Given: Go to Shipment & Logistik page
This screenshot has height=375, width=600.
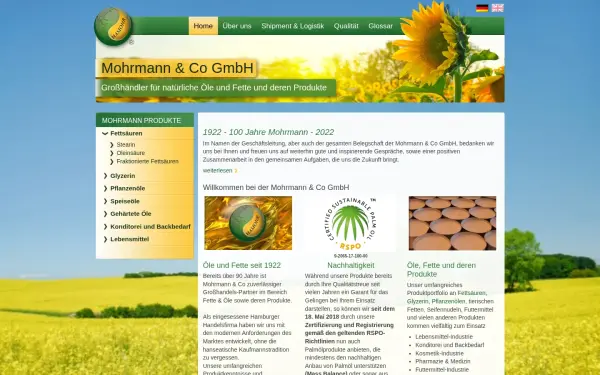Looking at the screenshot, I should point(293,26).
